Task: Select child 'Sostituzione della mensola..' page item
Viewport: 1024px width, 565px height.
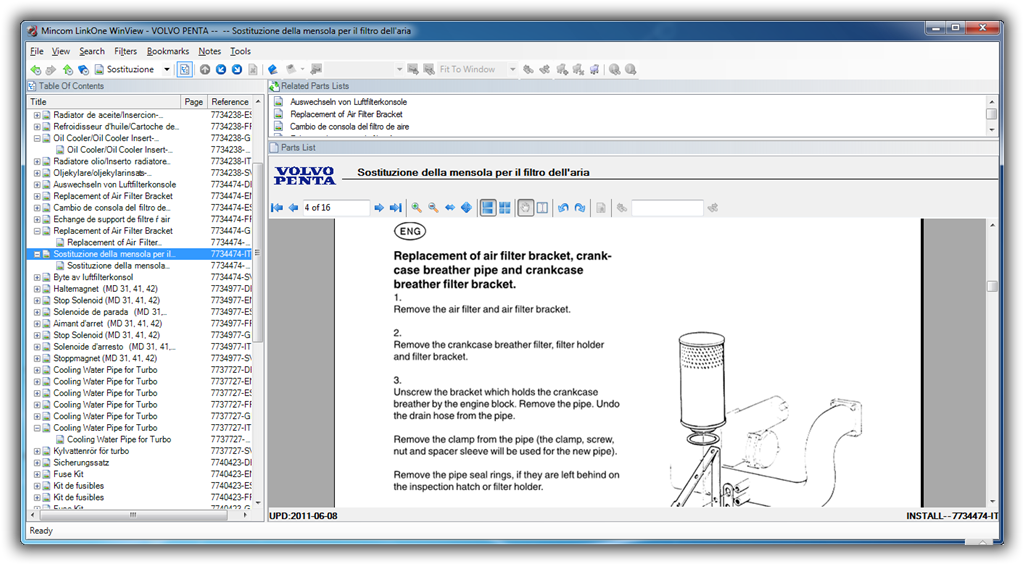Action: pyautogui.click(x=118, y=266)
